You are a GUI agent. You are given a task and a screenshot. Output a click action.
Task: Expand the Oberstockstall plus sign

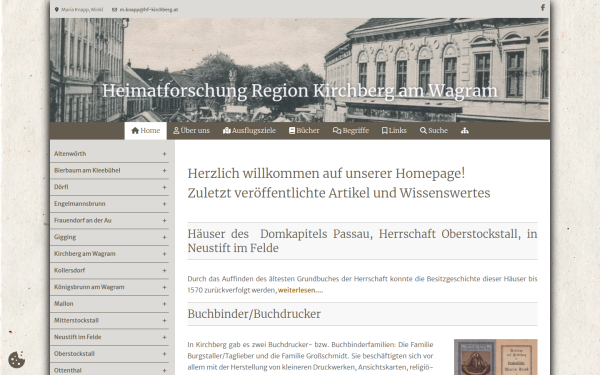[164, 354]
